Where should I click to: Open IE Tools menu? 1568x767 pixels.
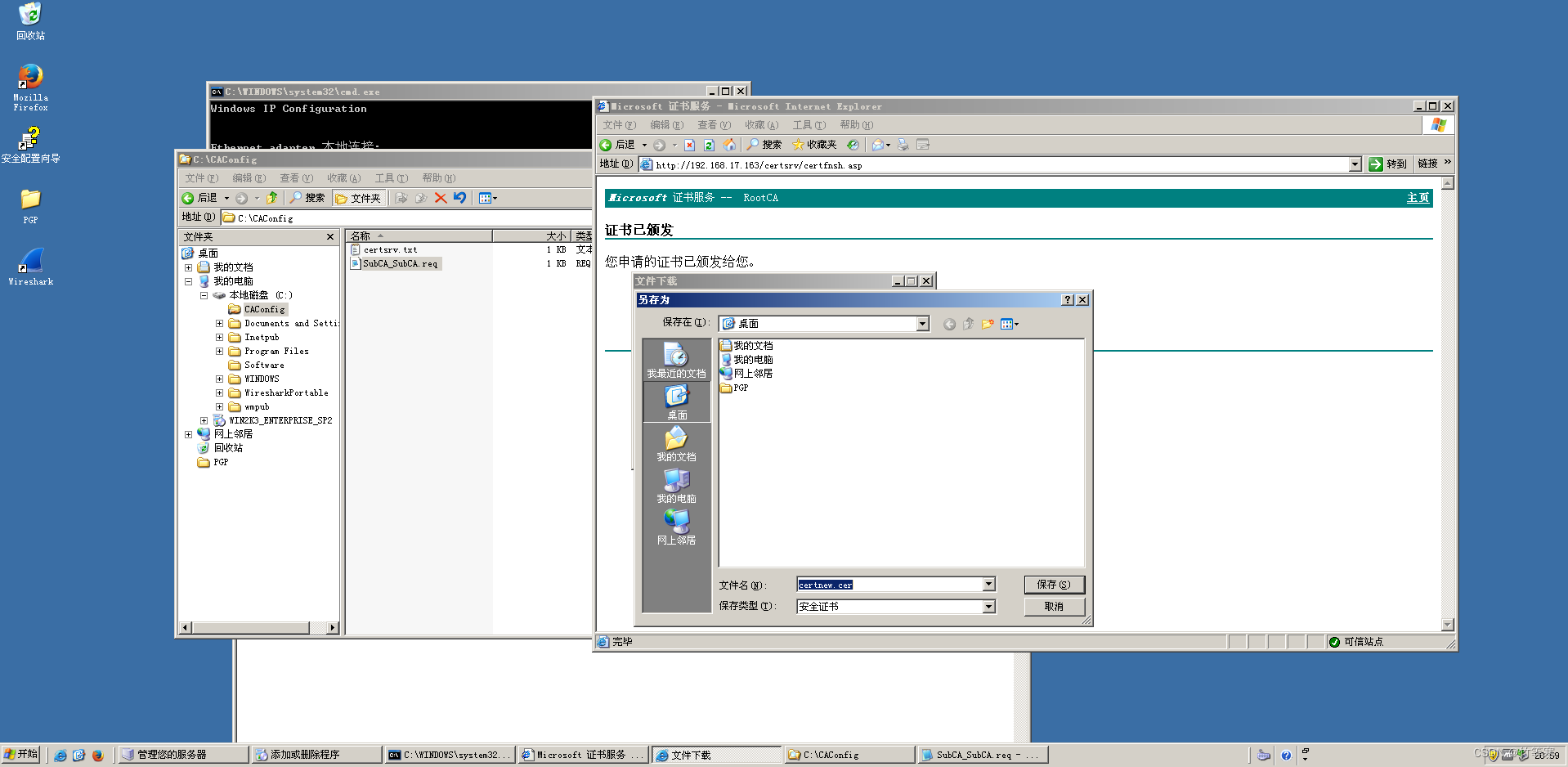click(809, 125)
